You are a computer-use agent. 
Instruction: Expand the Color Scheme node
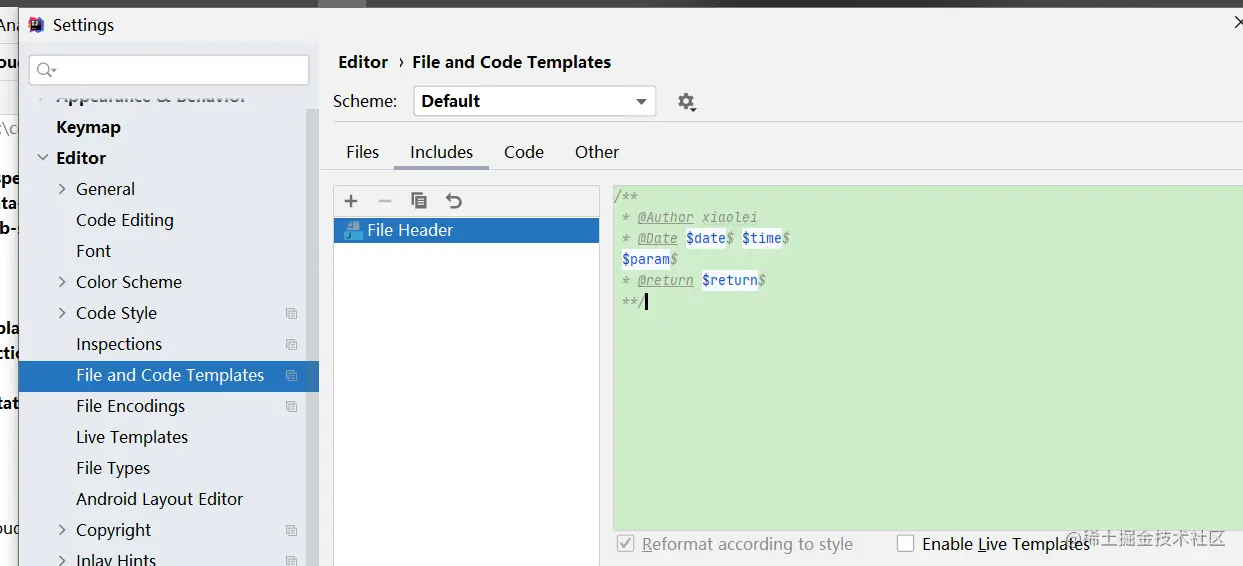pos(63,282)
